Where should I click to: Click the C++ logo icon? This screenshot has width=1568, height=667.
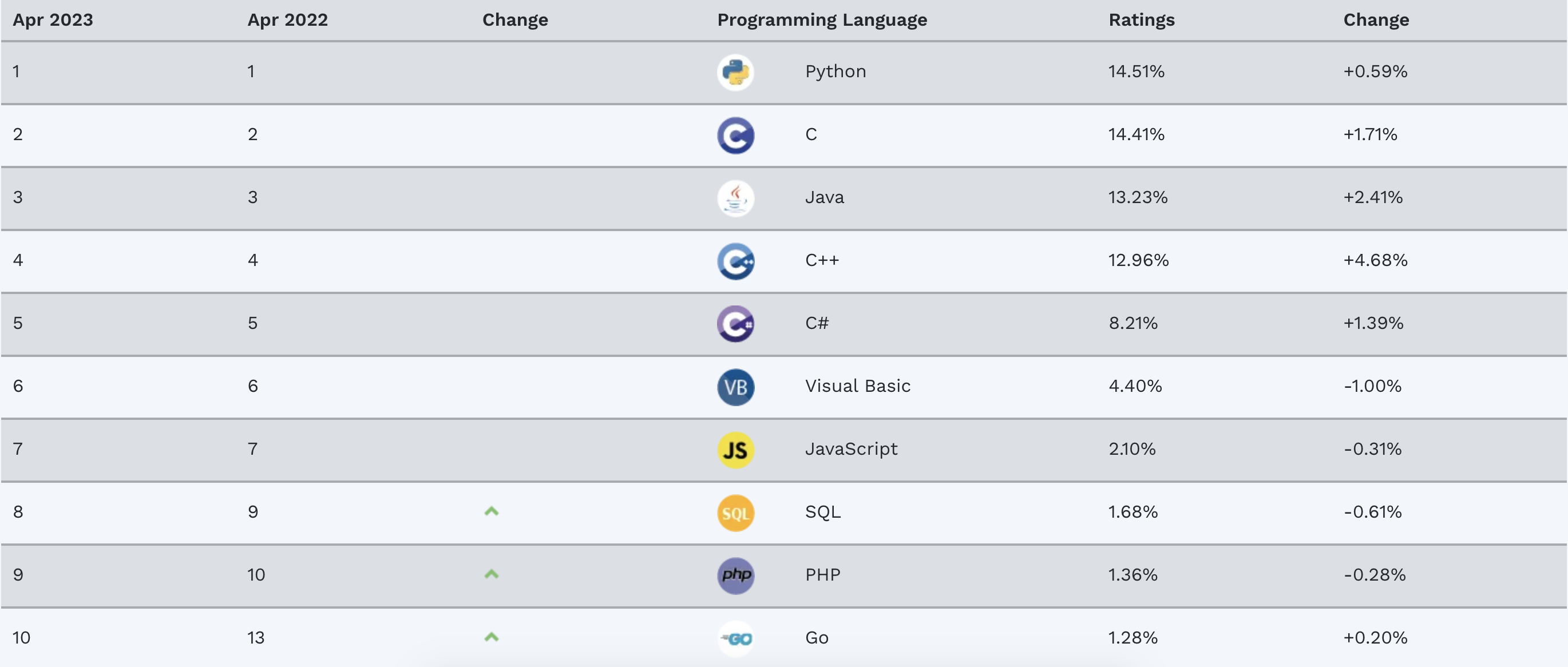[735, 261]
